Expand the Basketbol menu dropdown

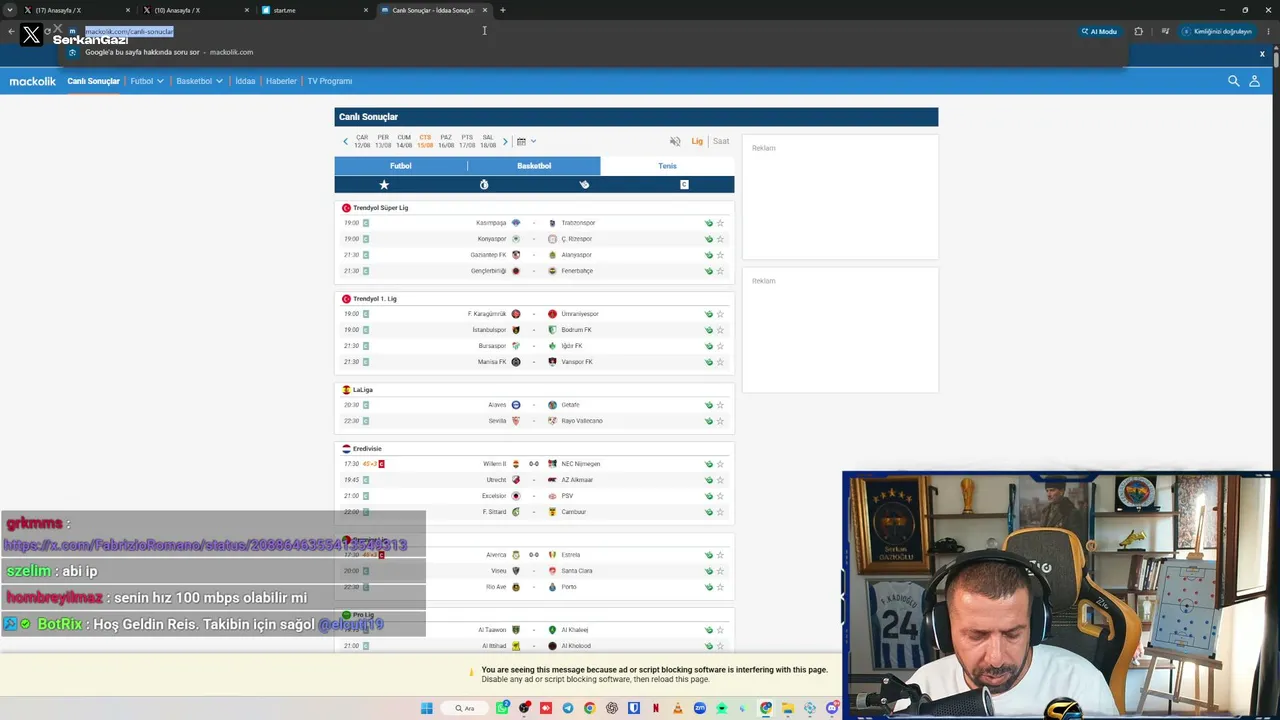200,81
